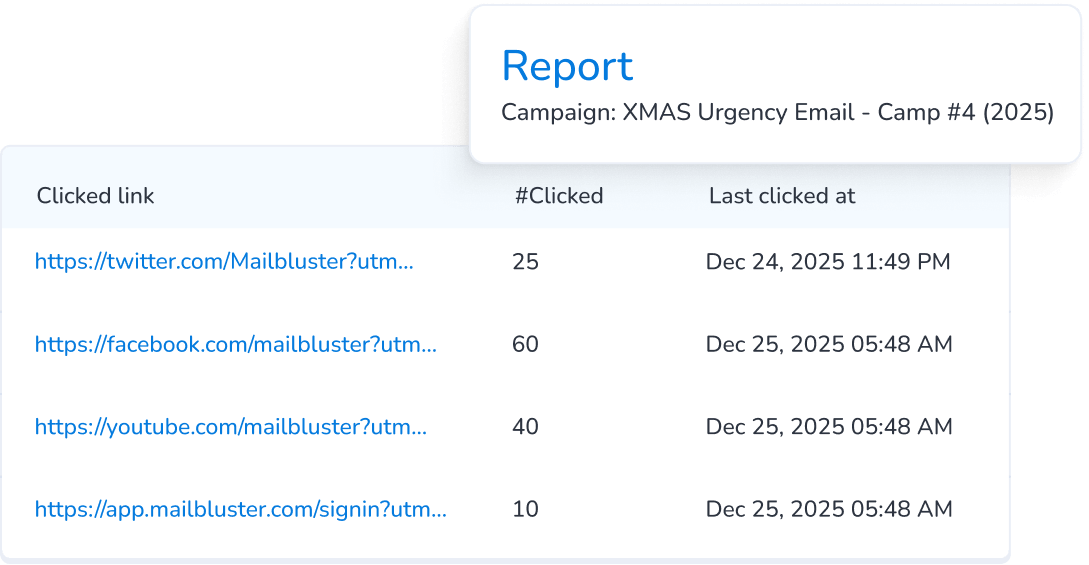The image size is (1089, 565).
Task: Select the click count 60 for Facebook
Action: coord(525,344)
